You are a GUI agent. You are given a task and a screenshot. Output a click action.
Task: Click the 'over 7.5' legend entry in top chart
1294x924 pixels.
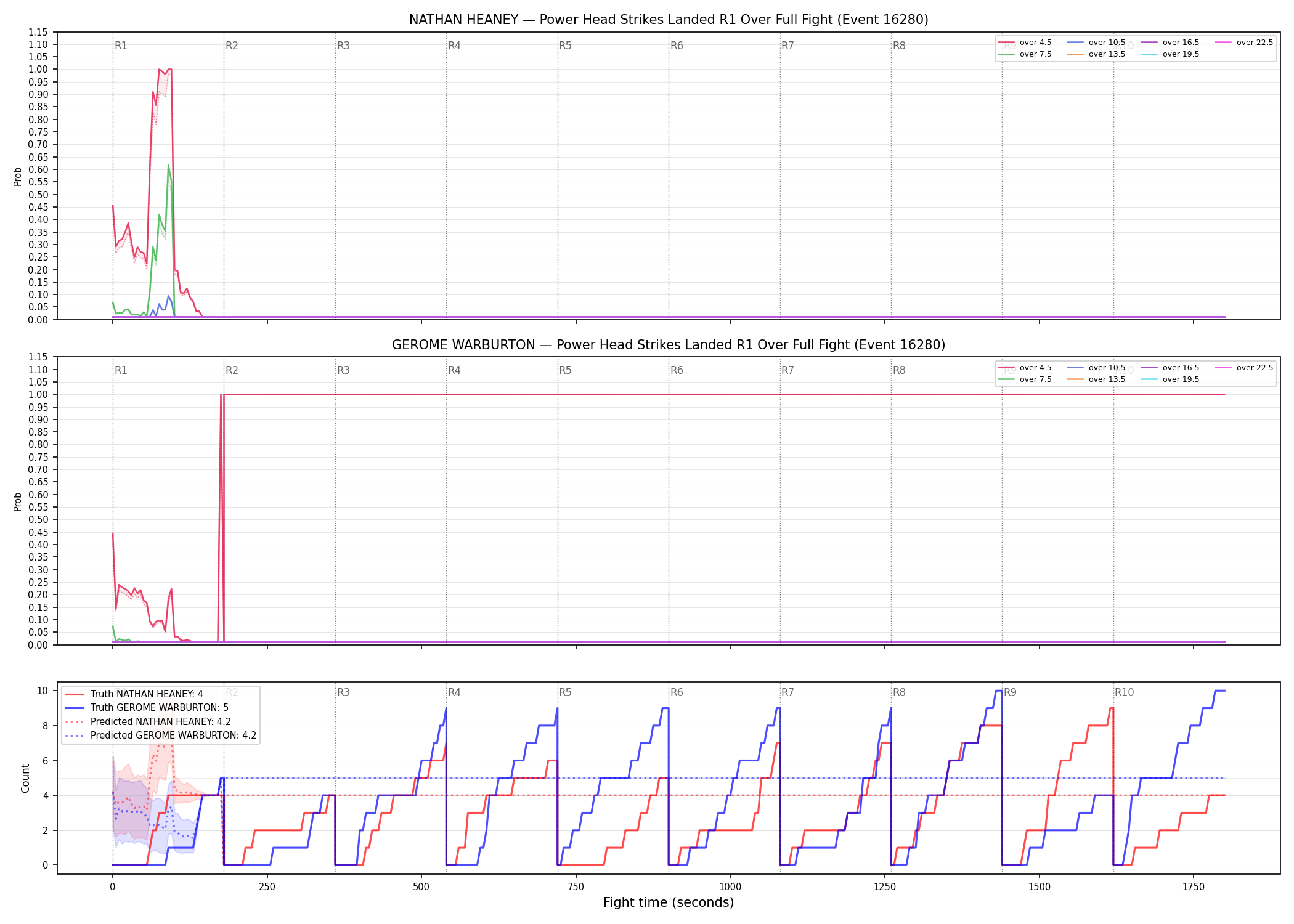(1025, 54)
